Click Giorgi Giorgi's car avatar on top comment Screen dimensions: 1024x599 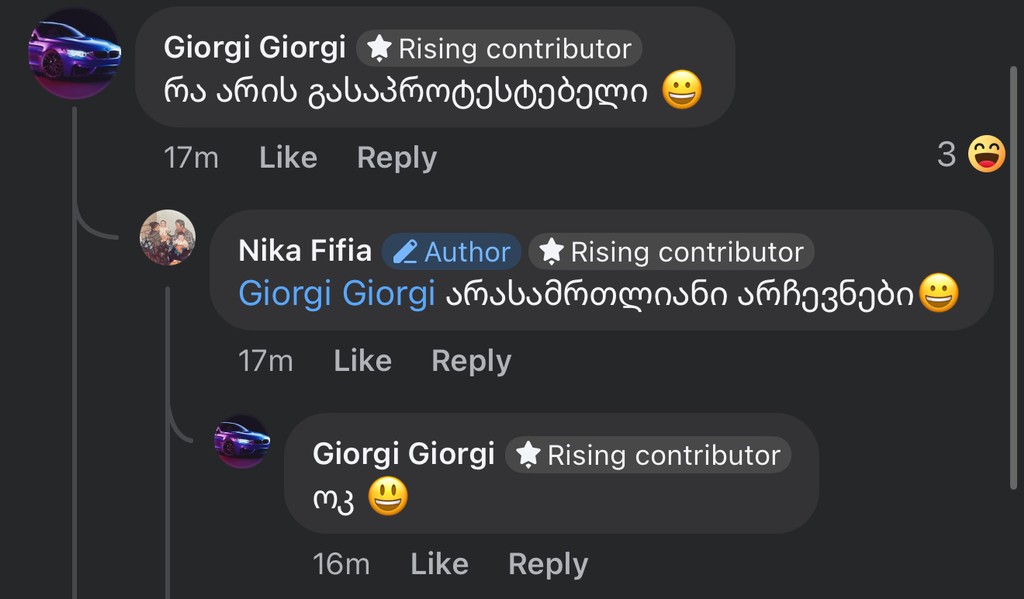click(74, 52)
